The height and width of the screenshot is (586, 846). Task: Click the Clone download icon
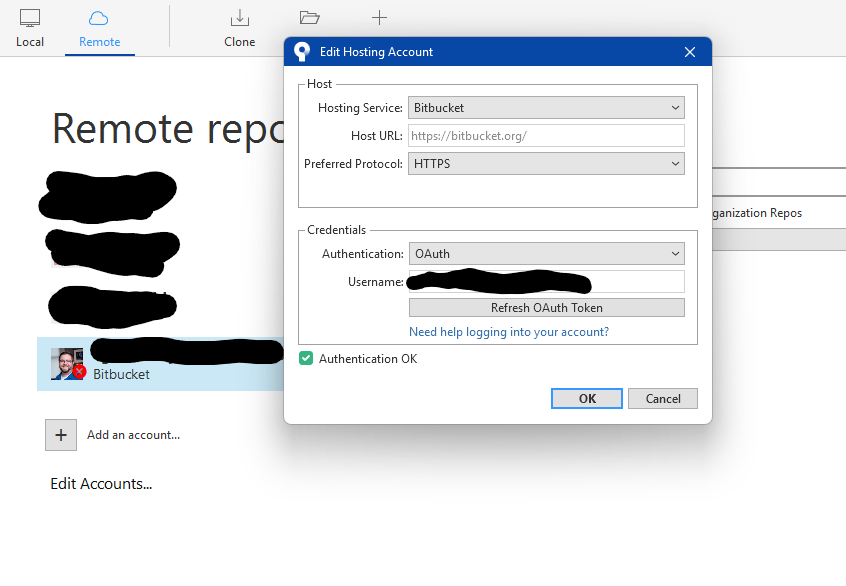(240, 18)
